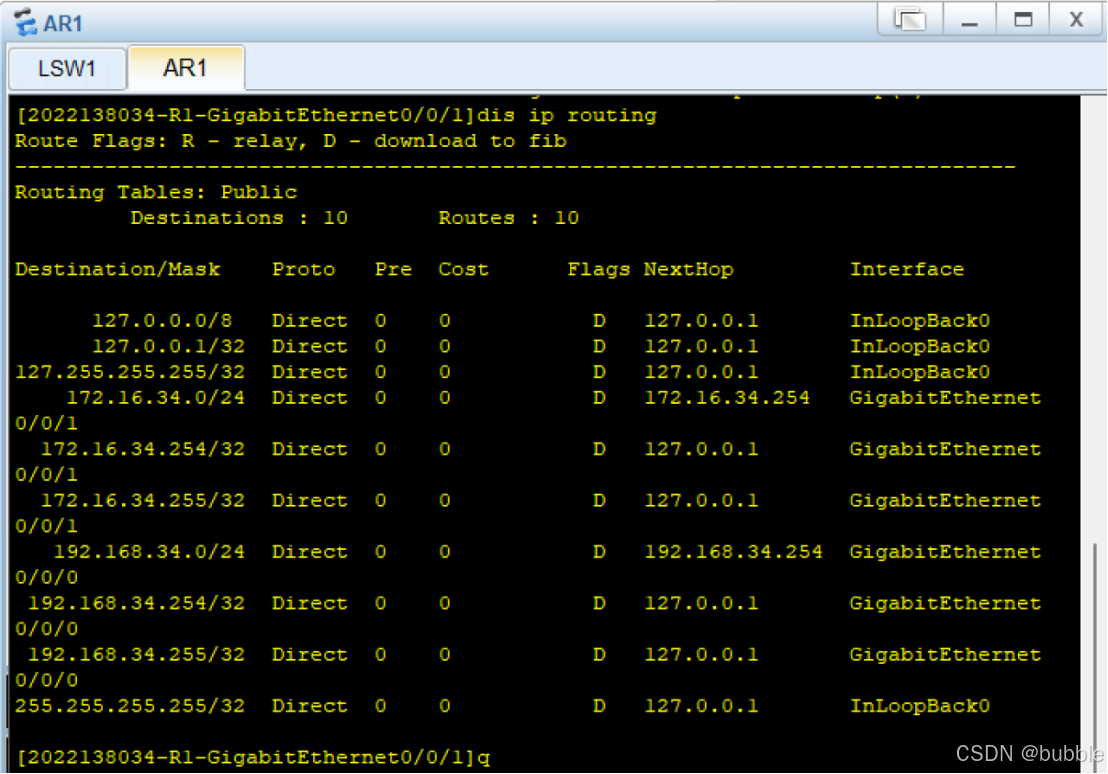
Task: Click destination 172.16.34.0/24
Action: (x=156, y=398)
